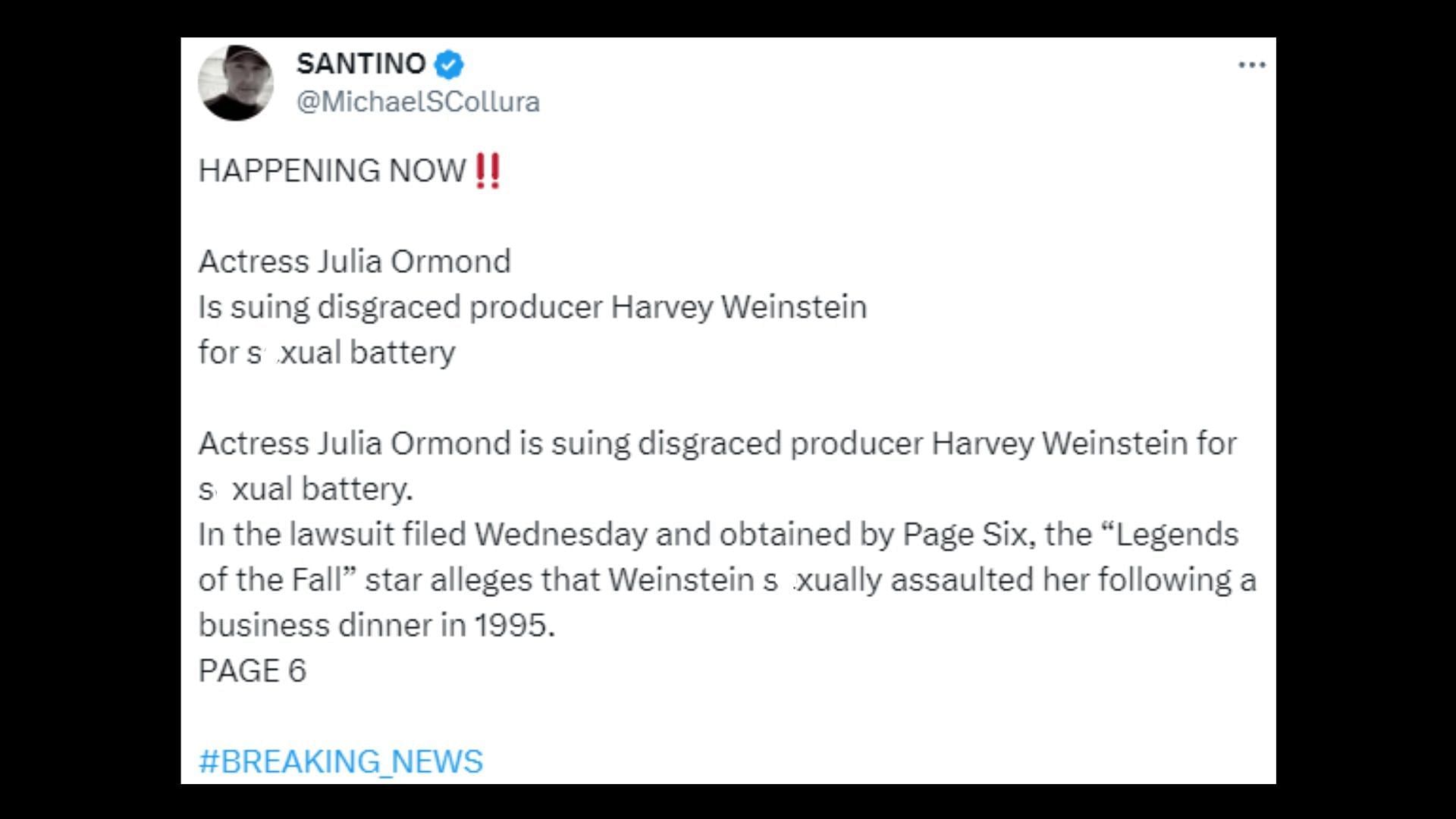This screenshot has height=819, width=1456.
Task: Click the blue verified checkmark badge
Action: click(448, 64)
